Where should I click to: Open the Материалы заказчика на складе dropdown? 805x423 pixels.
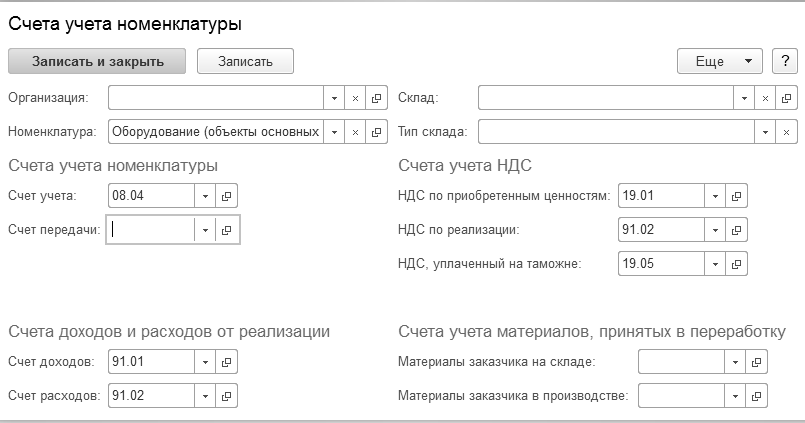point(734,362)
